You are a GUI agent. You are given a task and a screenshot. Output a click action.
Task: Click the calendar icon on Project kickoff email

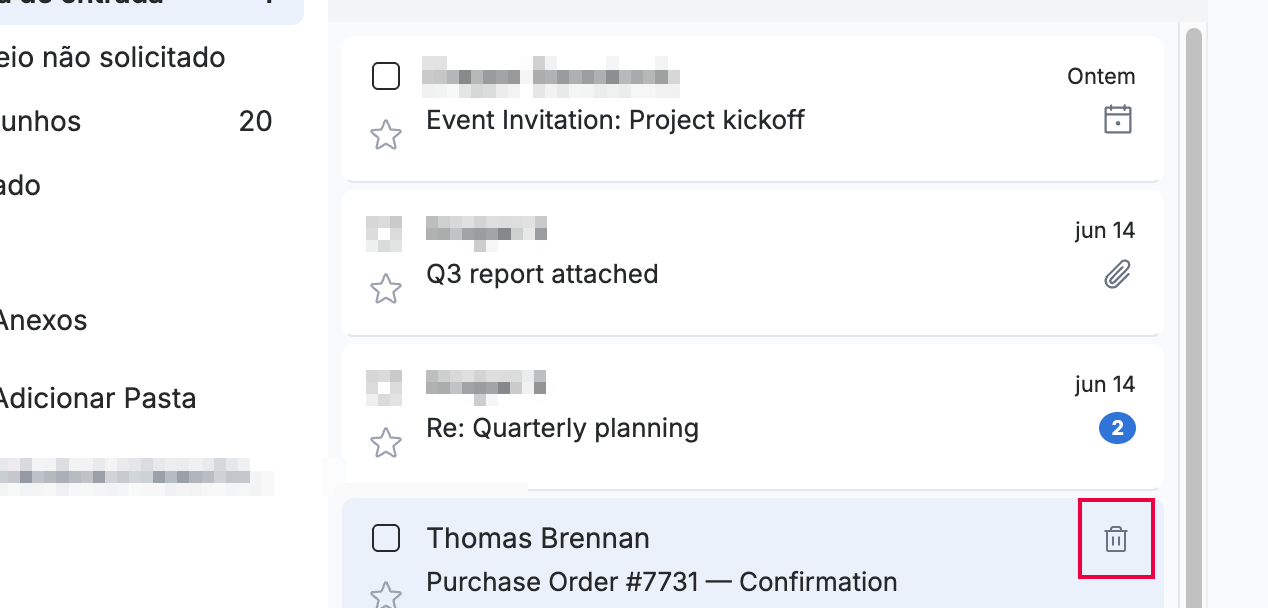[1117, 120]
